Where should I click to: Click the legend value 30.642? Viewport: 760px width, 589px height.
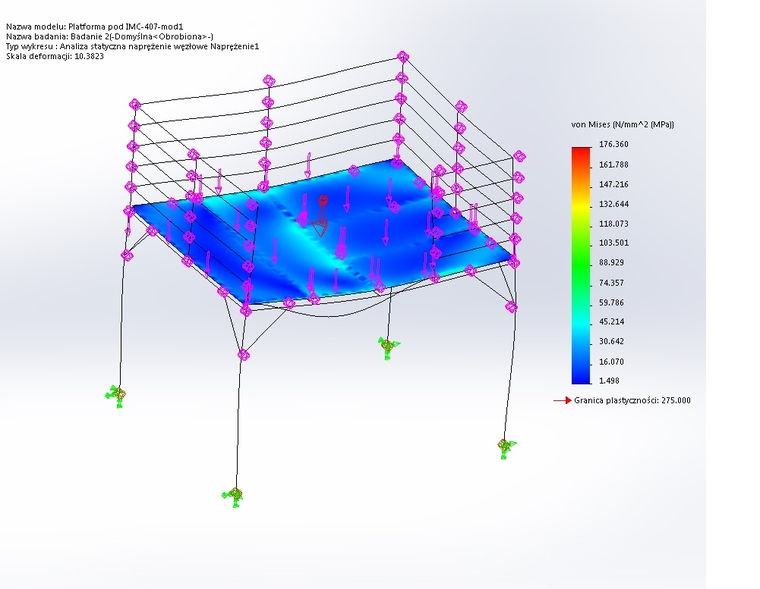612,341
